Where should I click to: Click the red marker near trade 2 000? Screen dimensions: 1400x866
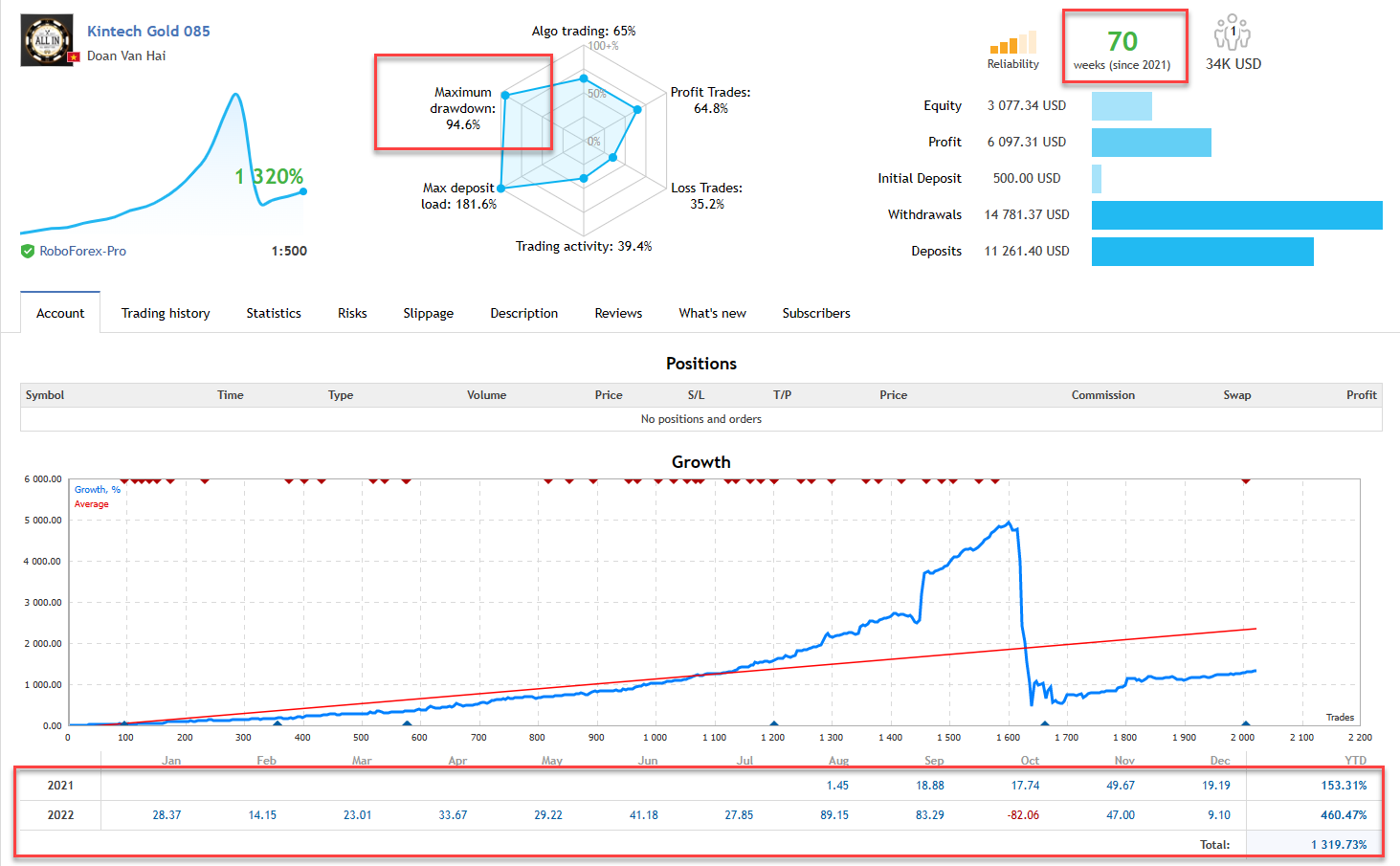(x=1245, y=480)
